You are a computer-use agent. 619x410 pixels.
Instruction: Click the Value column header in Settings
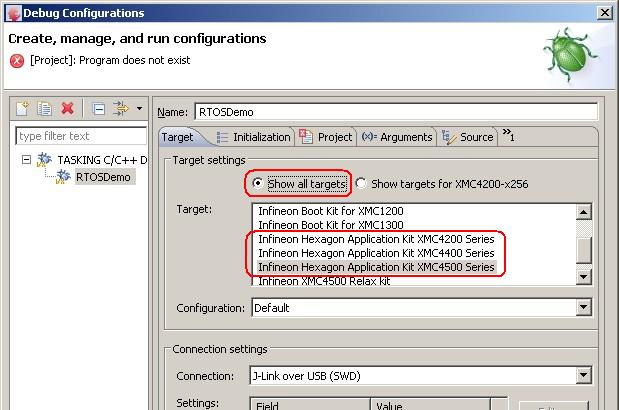(x=430, y=404)
